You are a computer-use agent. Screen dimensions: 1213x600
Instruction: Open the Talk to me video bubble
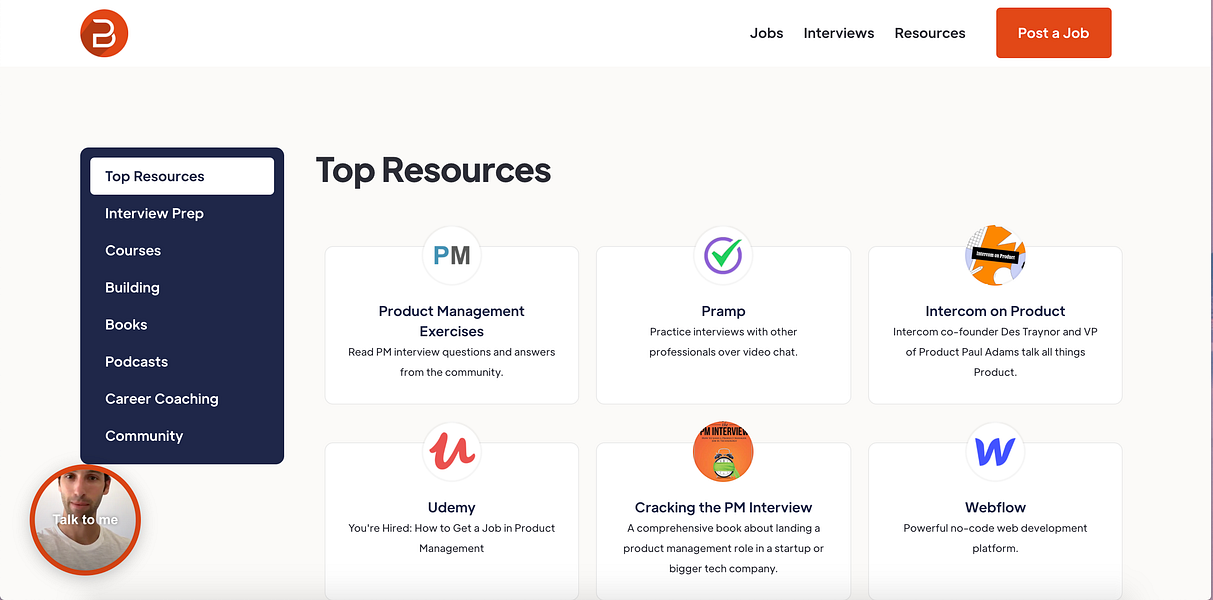pos(85,520)
